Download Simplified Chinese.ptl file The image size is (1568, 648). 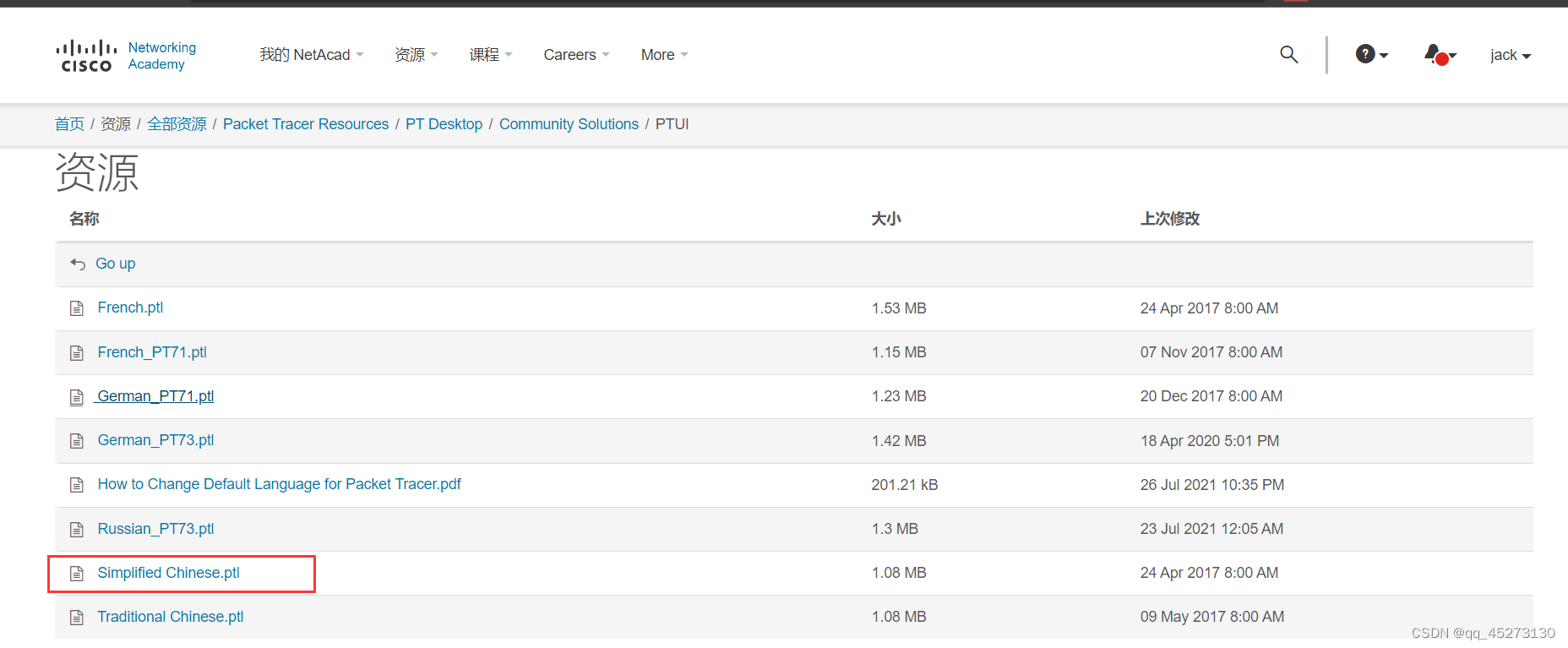[168, 573]
